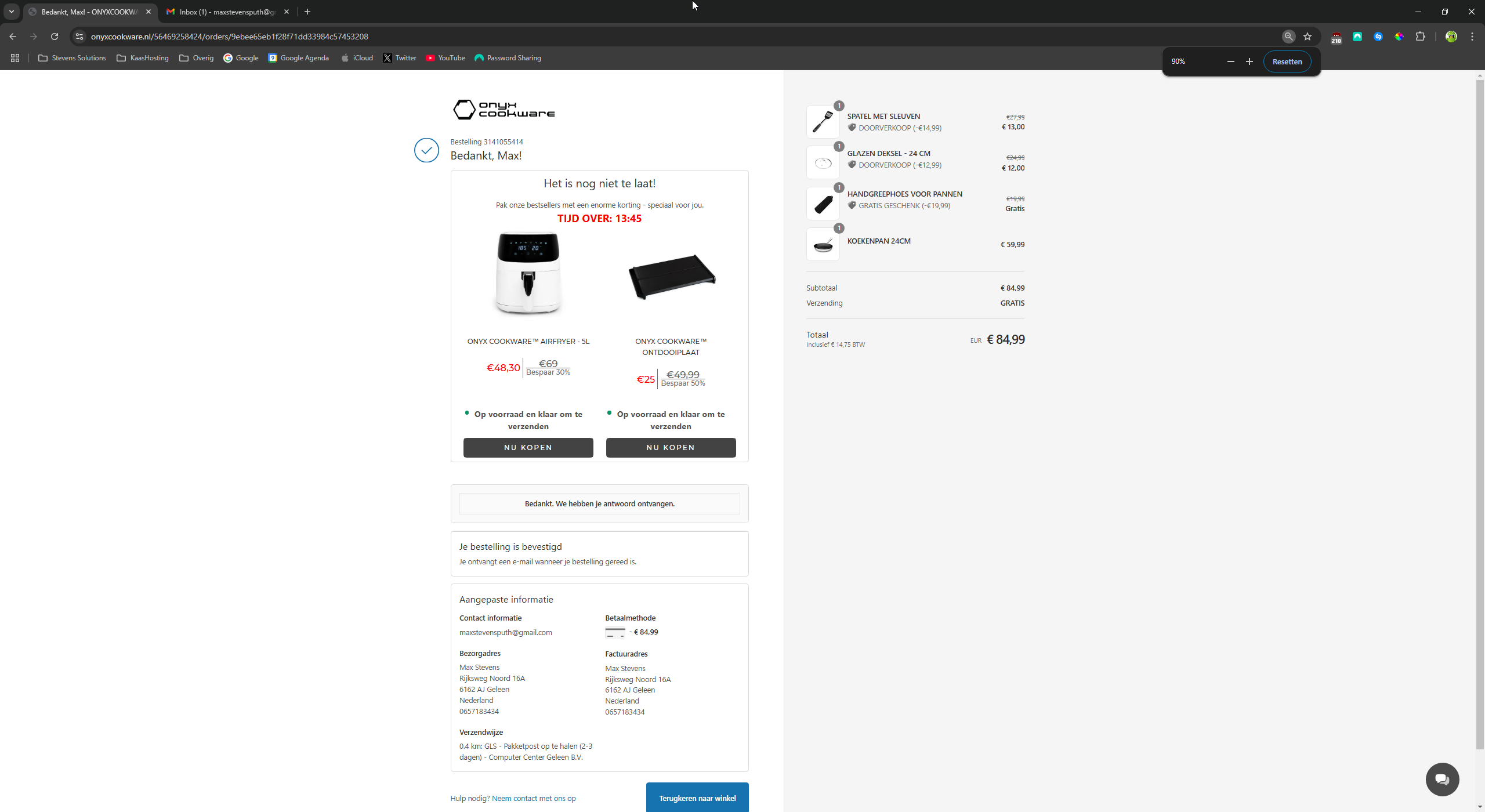The image size is (1485, 812).
Task: Click the Onyx Cookware logo
Action: [x=504, y=109]
